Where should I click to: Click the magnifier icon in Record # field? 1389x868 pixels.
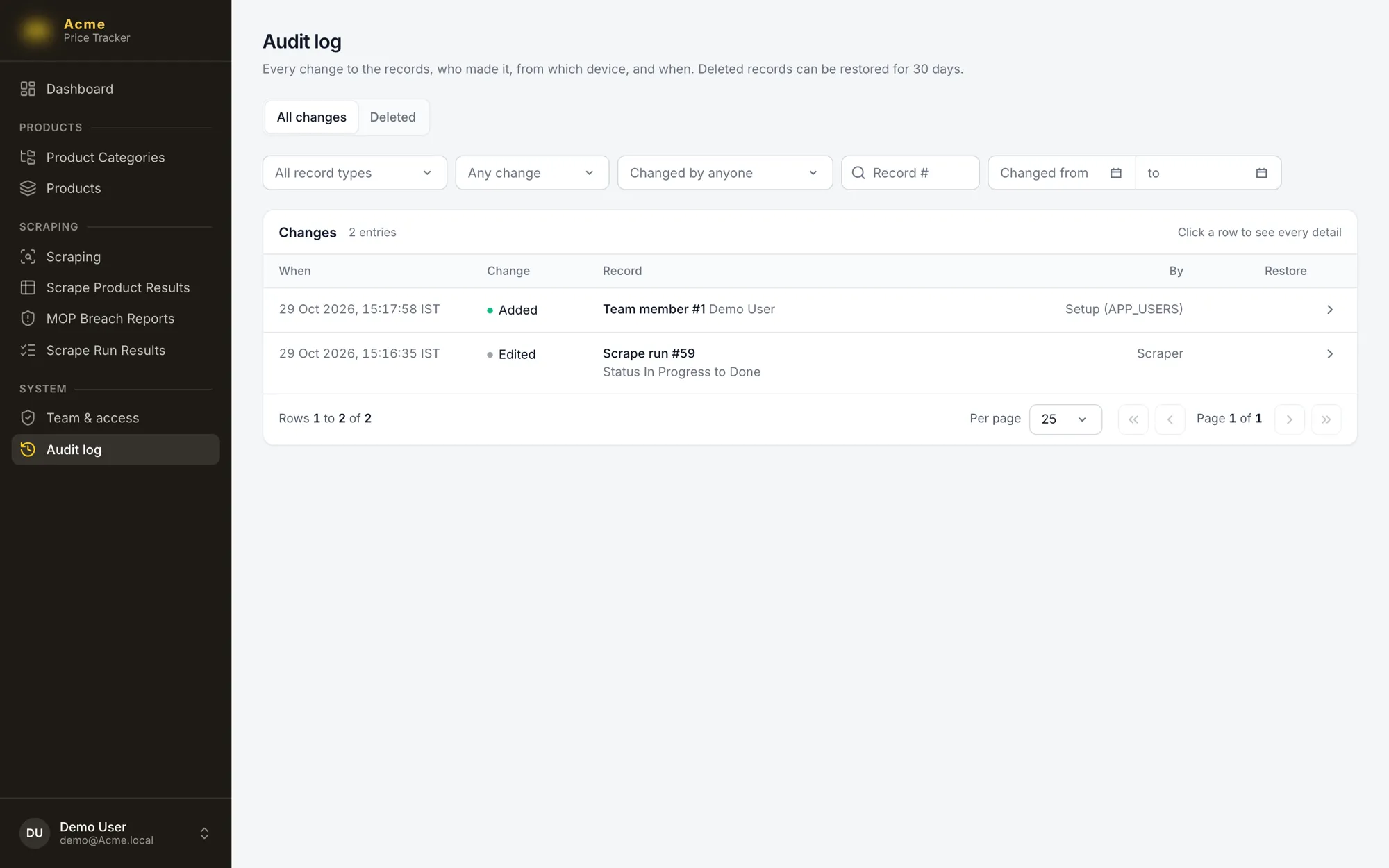(x=858, y=173)
